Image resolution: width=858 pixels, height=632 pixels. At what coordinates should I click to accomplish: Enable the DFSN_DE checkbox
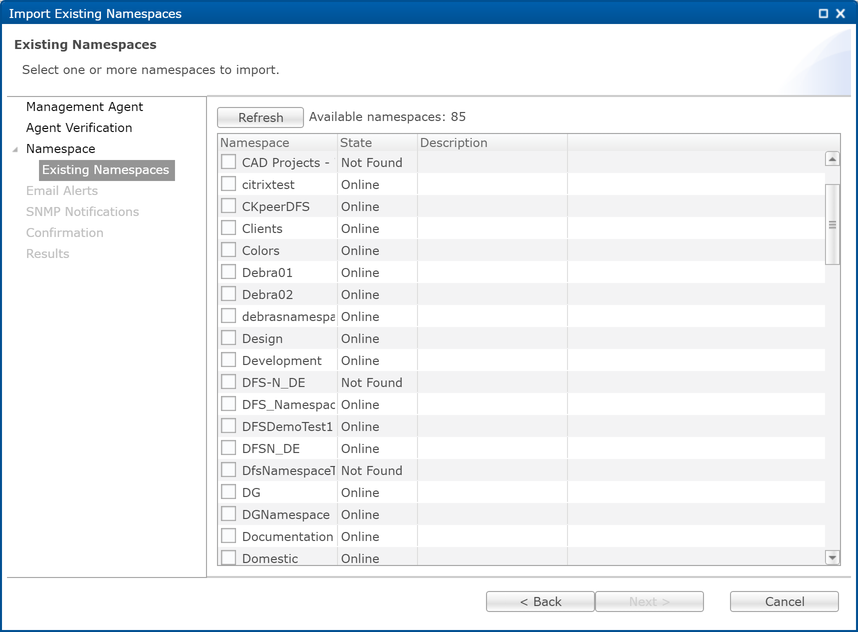pos(228,448)
